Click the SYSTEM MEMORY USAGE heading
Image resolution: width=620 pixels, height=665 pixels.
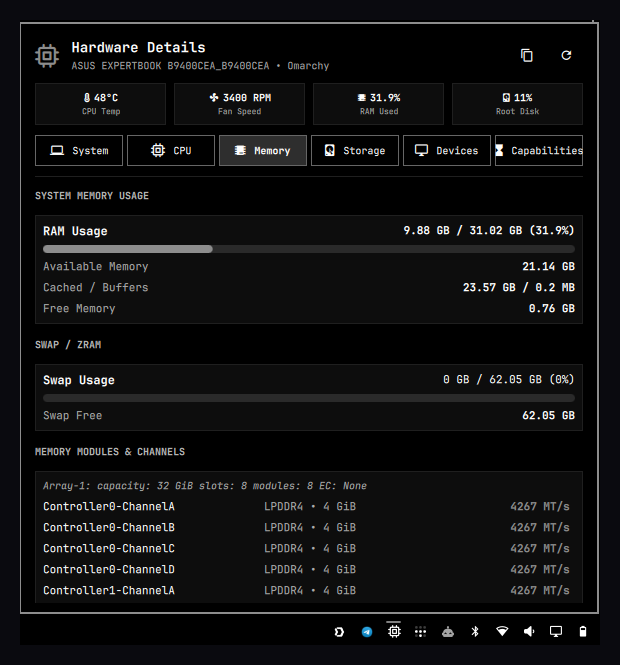tap(92, 196)
